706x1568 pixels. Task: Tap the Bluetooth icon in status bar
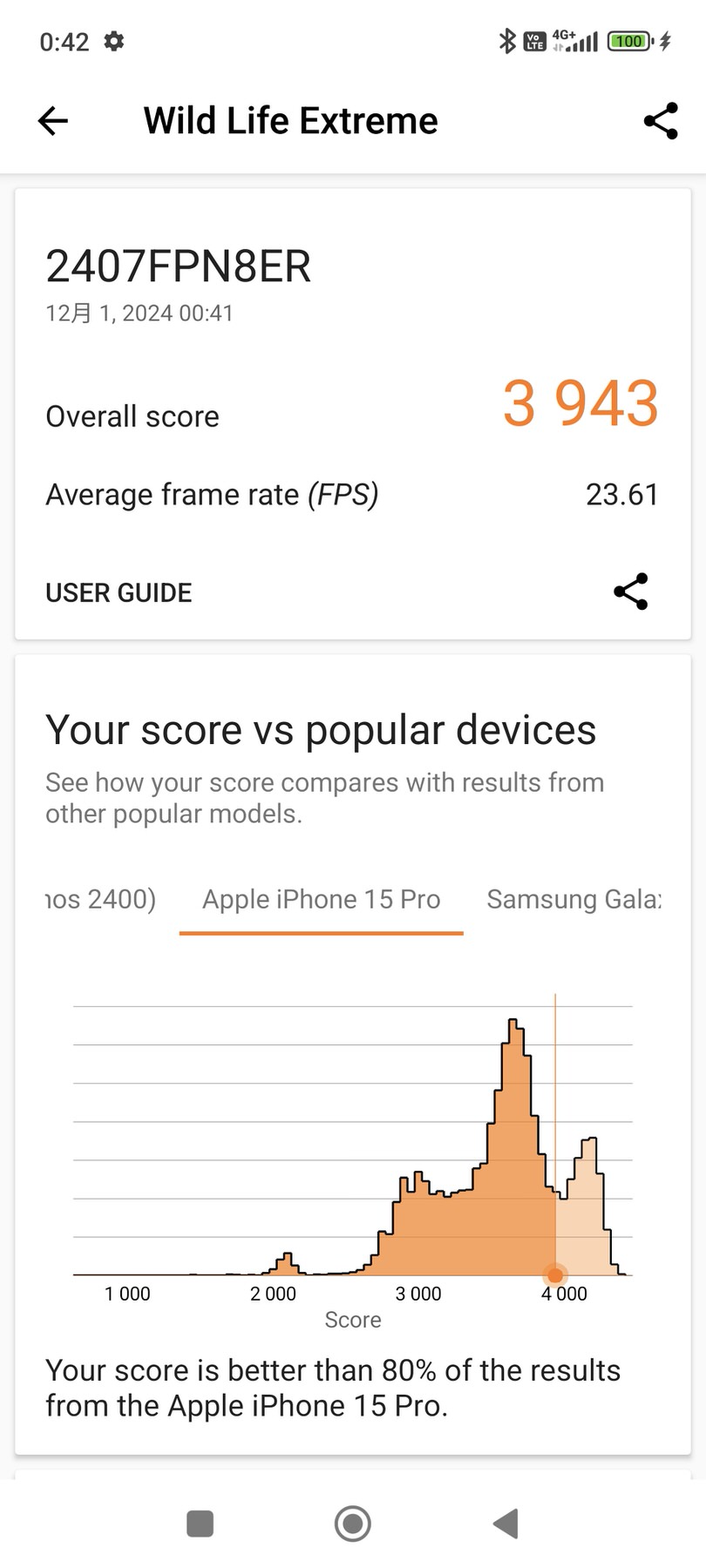tap(506, 41)
